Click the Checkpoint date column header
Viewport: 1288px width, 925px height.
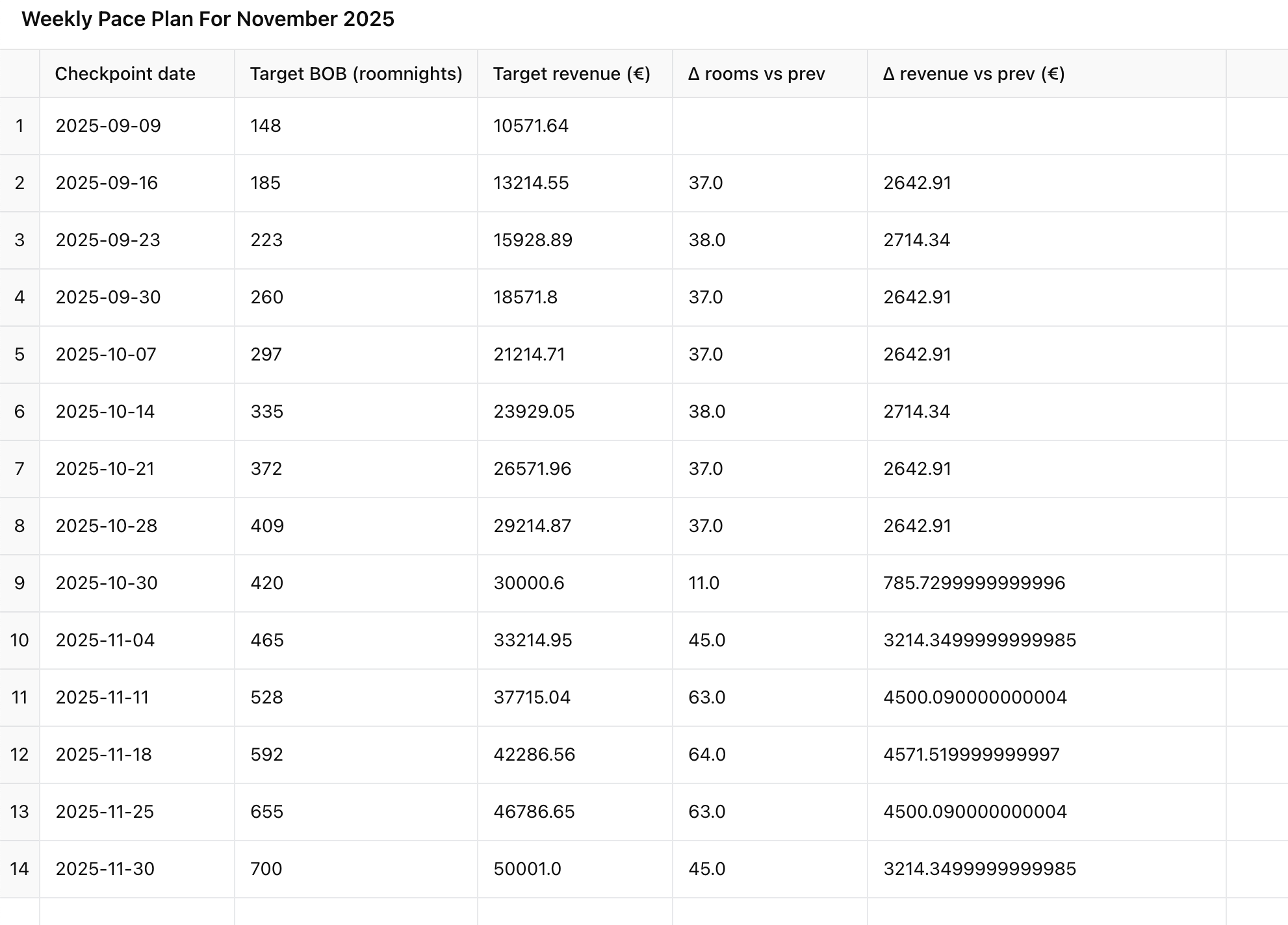point(125,74)
